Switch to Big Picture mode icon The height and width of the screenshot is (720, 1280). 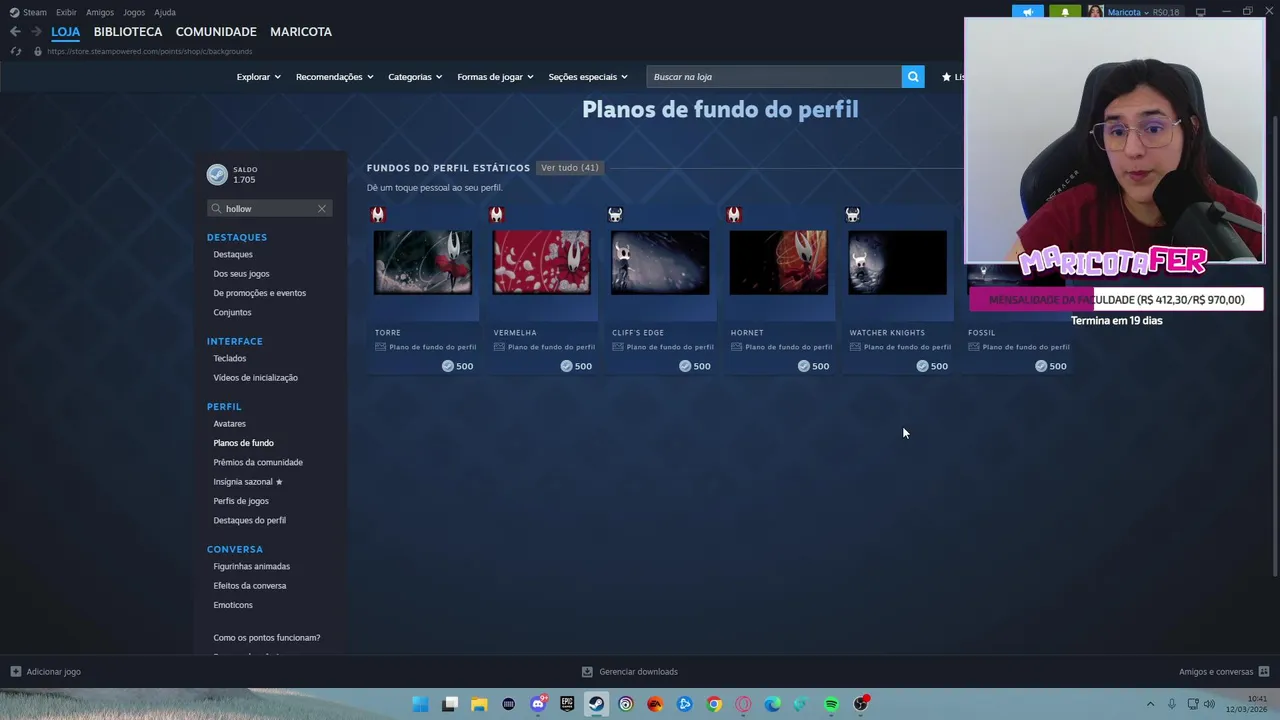tap(1201, 12)
